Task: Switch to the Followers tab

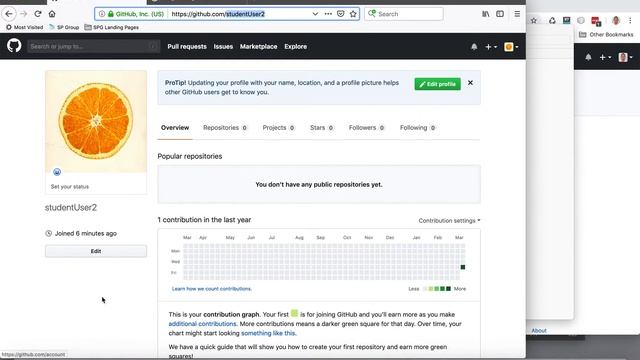Action: click(x=366, y=128)
